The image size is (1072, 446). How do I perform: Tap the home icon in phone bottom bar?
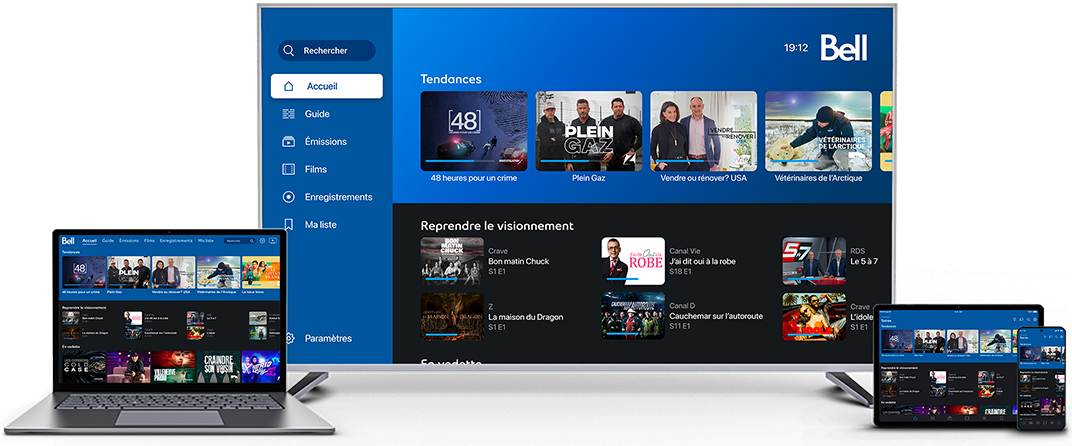pyautogui.click(x=1023, y=423)
